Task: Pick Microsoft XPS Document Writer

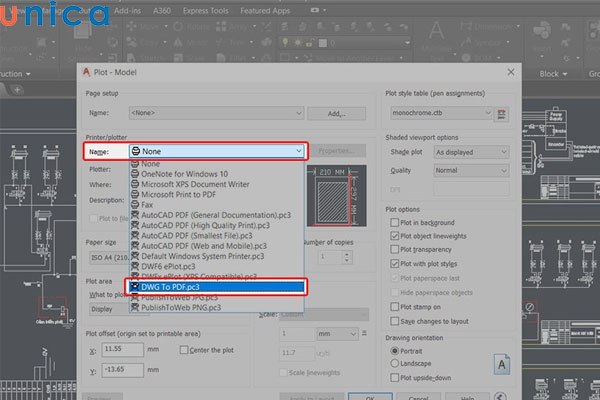Action: (217, 184)
